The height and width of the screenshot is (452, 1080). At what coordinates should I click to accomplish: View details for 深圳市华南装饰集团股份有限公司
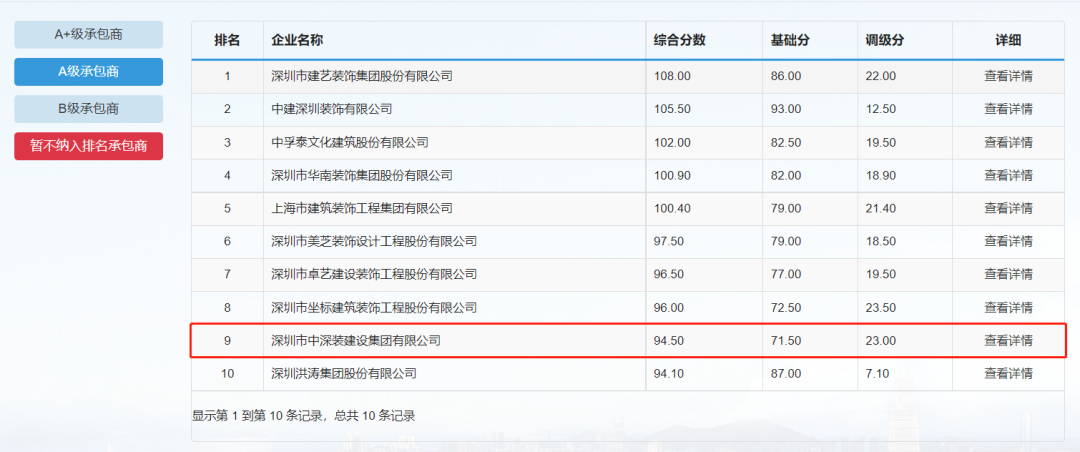(x=1008, y=175)
